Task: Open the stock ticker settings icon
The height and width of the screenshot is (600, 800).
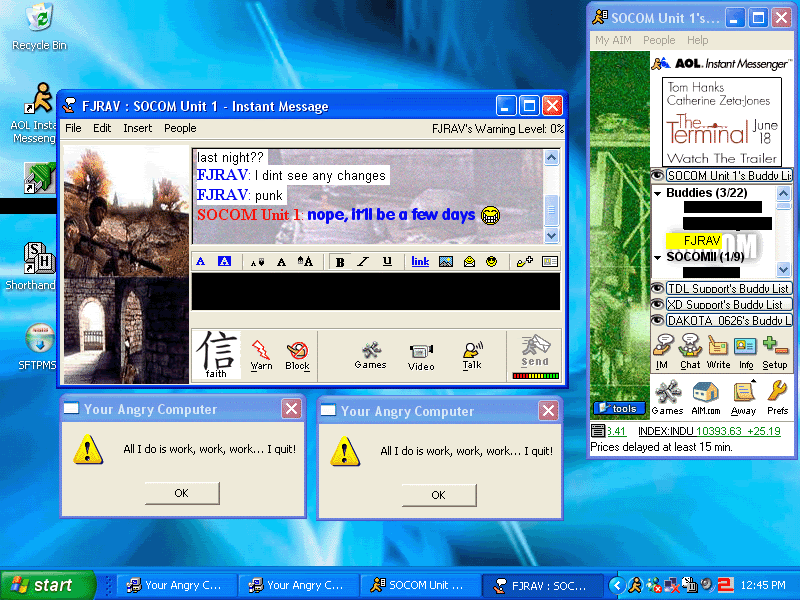Action: point(598,431)
